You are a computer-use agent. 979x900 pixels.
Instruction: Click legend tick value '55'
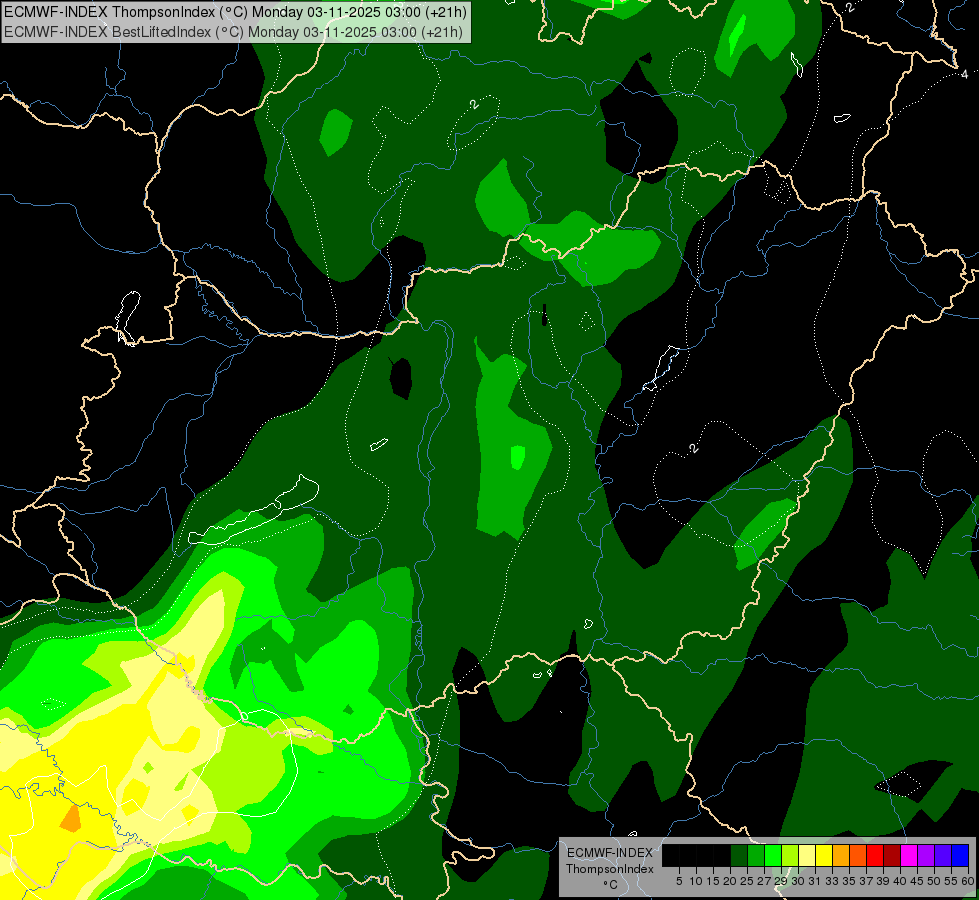pos(952,881)
